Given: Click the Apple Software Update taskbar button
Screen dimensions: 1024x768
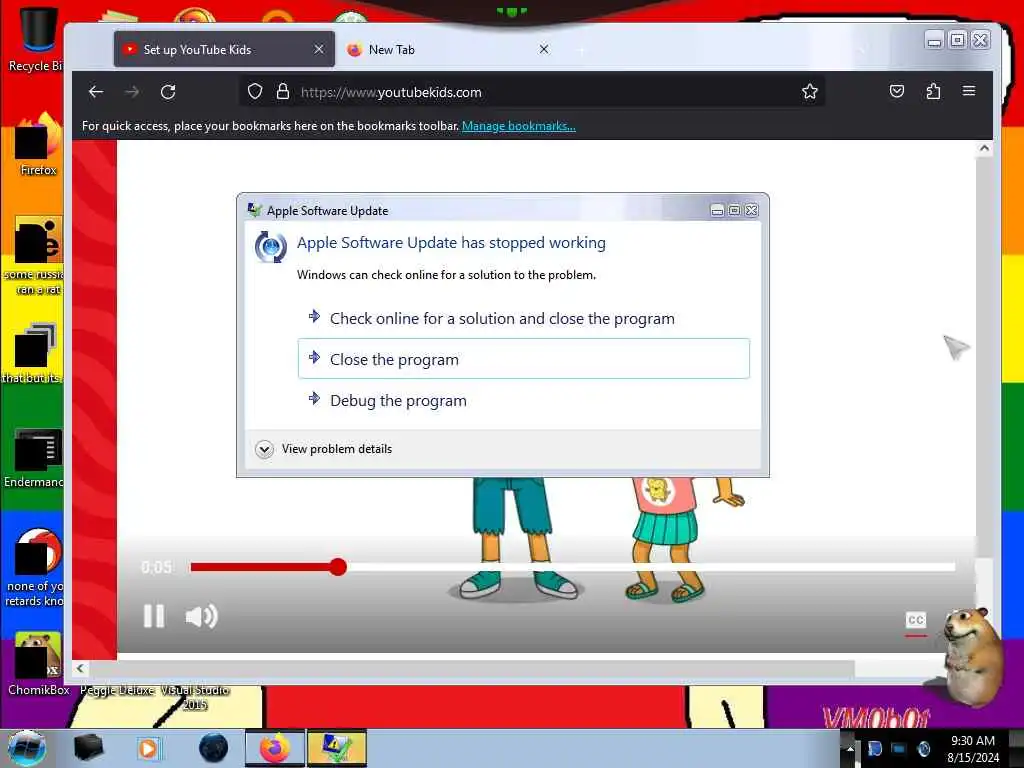Looking at the screenshot, I should (x=337, y=748).
